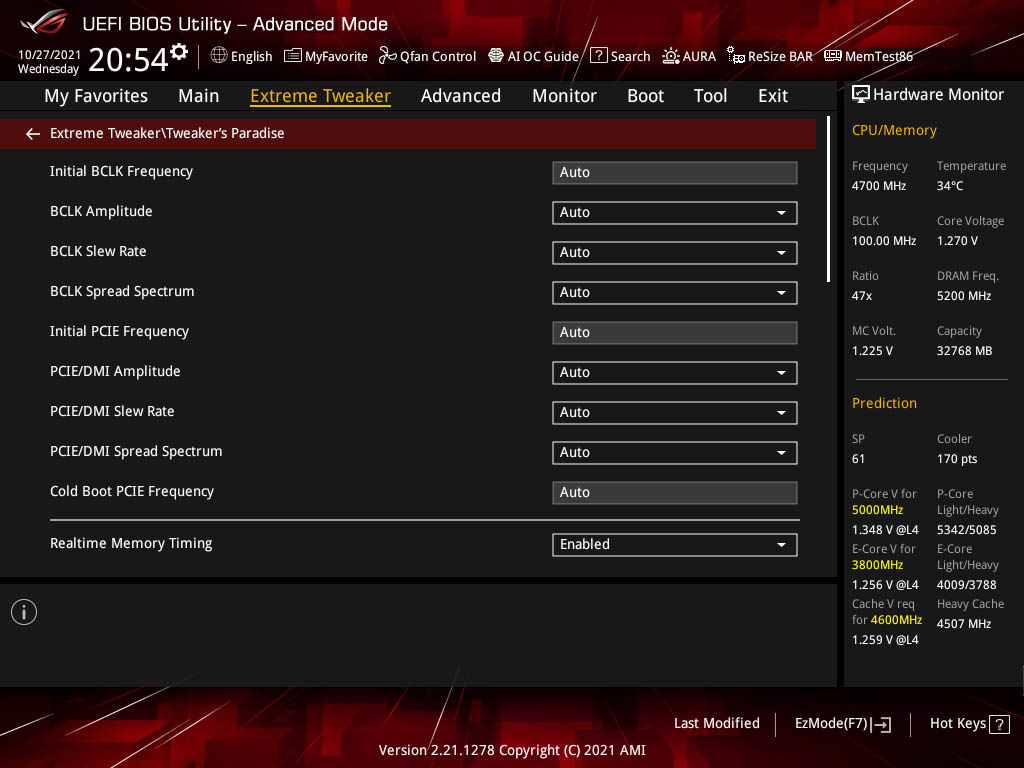Viewport: 1024px width, 768px height.
Task: Click the settings gear next to the clock
Action: pyautogui.click(x=179, y=52)
